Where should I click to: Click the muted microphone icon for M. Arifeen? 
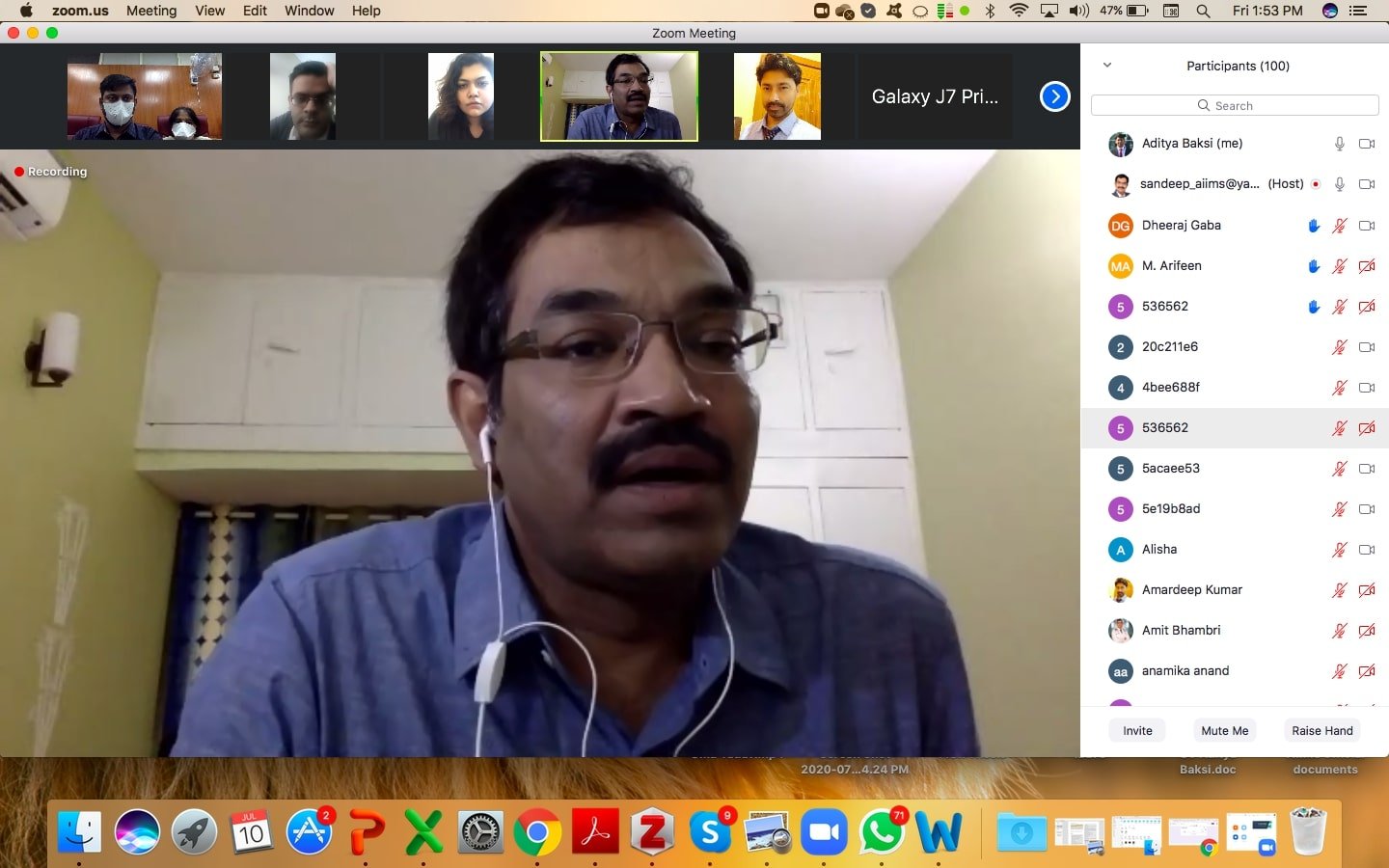pyautogui.click(x=1339, y=266)
